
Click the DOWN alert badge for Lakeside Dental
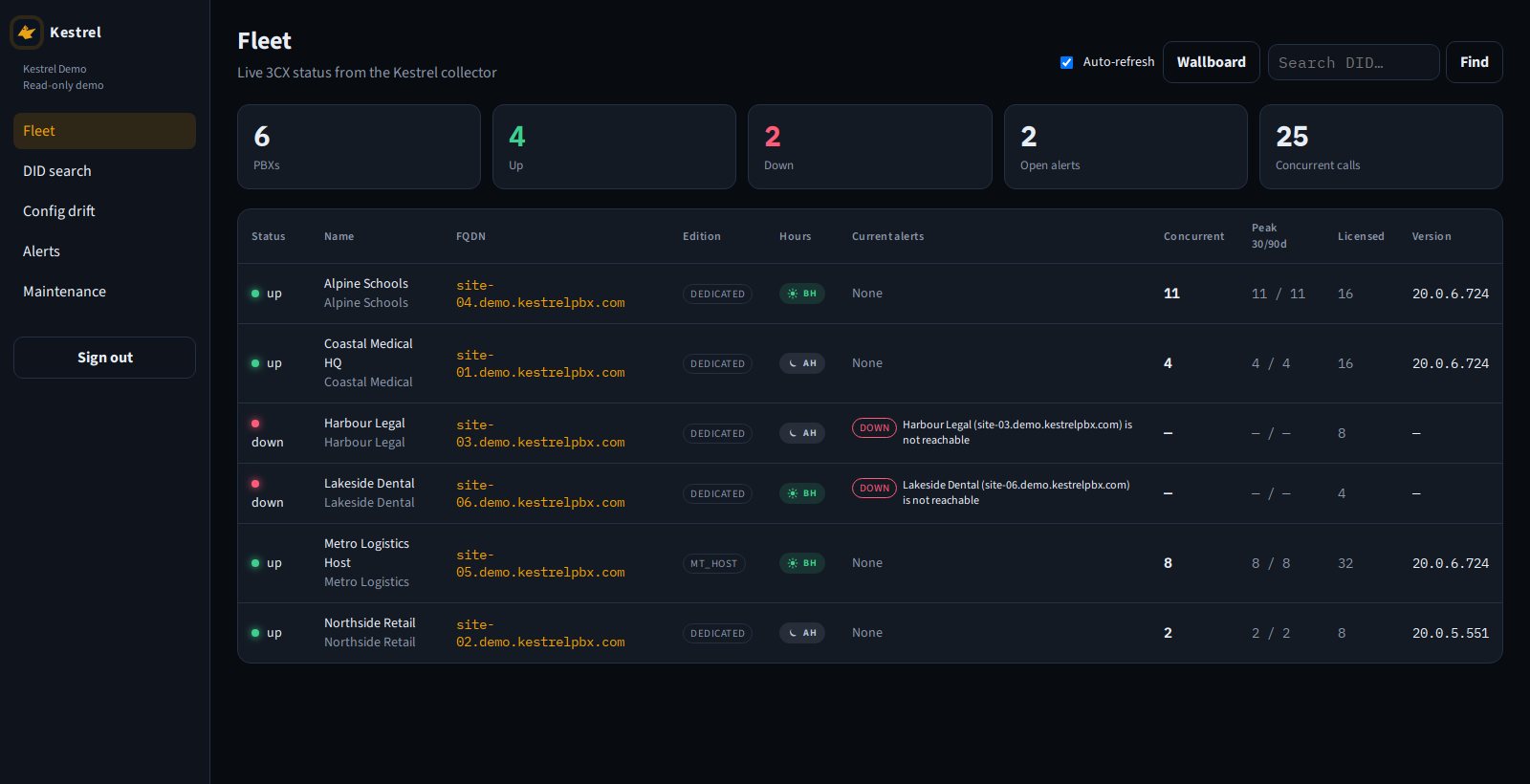pyautogui.click(x=874, y=489)
